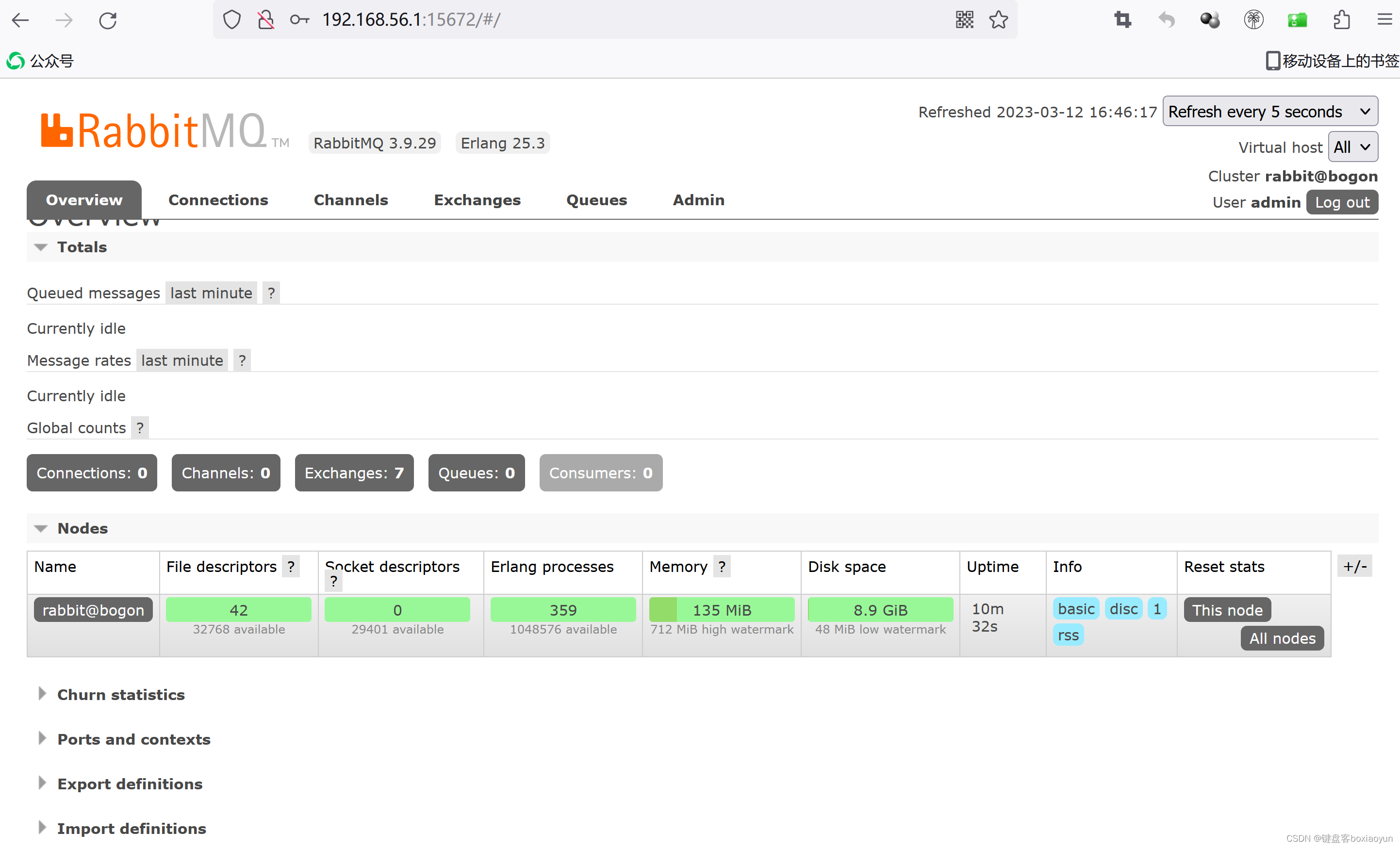Click This node in Reset stats column
1400x848 pixels.
(x=1227, y=609)
